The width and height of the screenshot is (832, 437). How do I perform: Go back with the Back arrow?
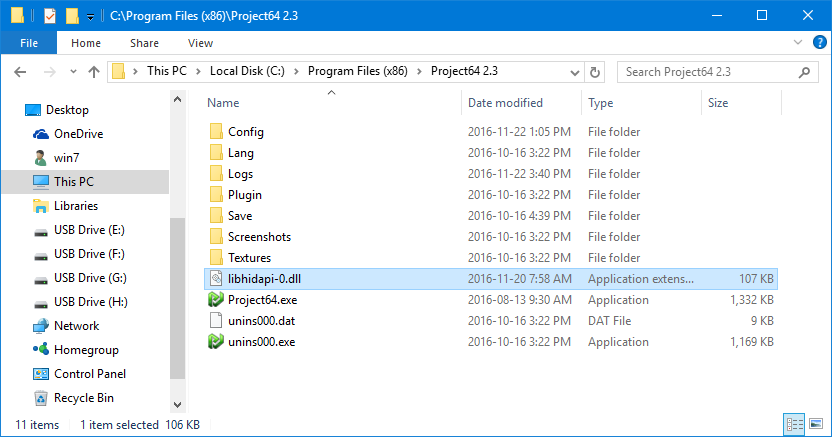pos(20,72)
